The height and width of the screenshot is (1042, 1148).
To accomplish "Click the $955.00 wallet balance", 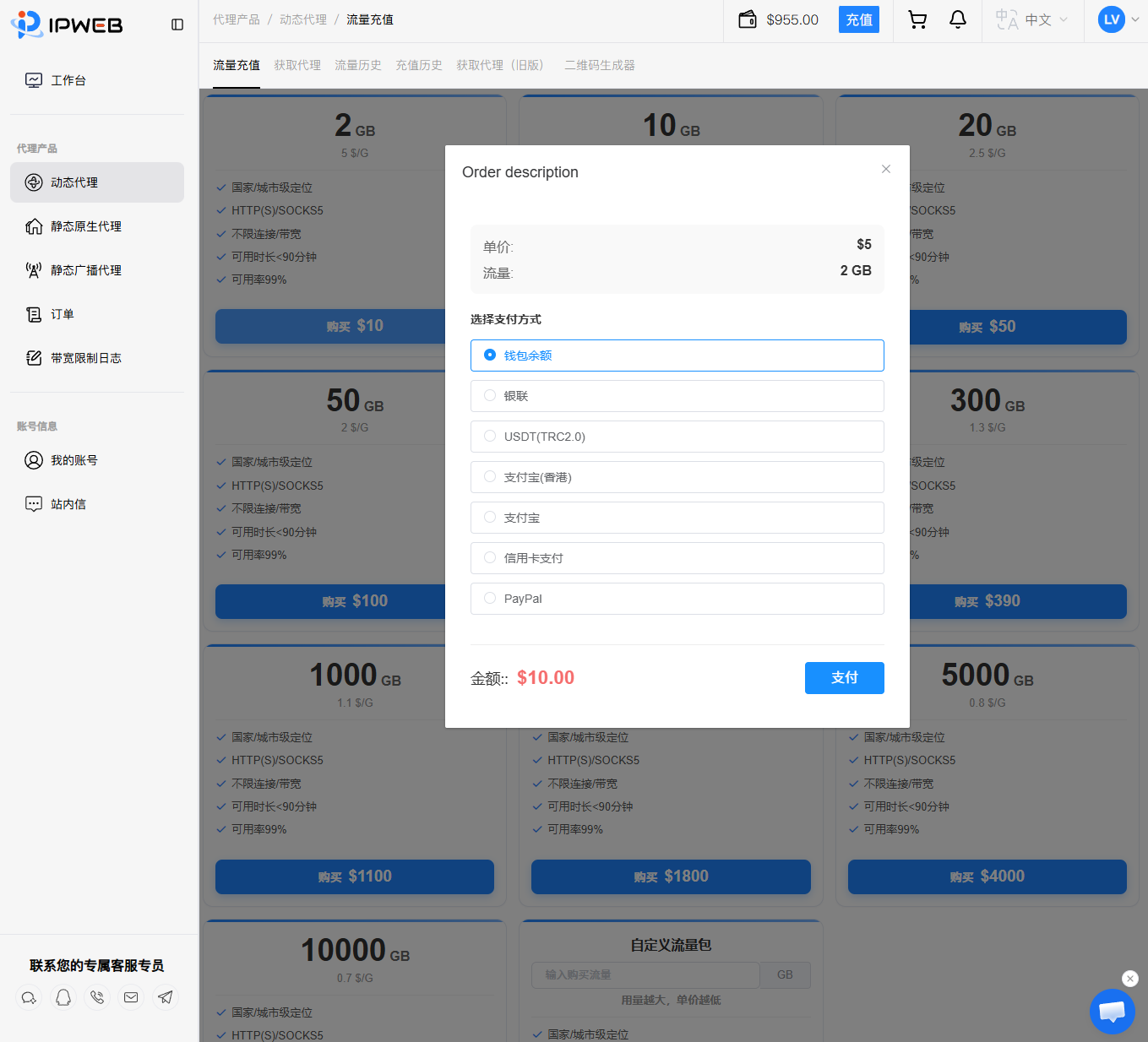I will 792,19.
